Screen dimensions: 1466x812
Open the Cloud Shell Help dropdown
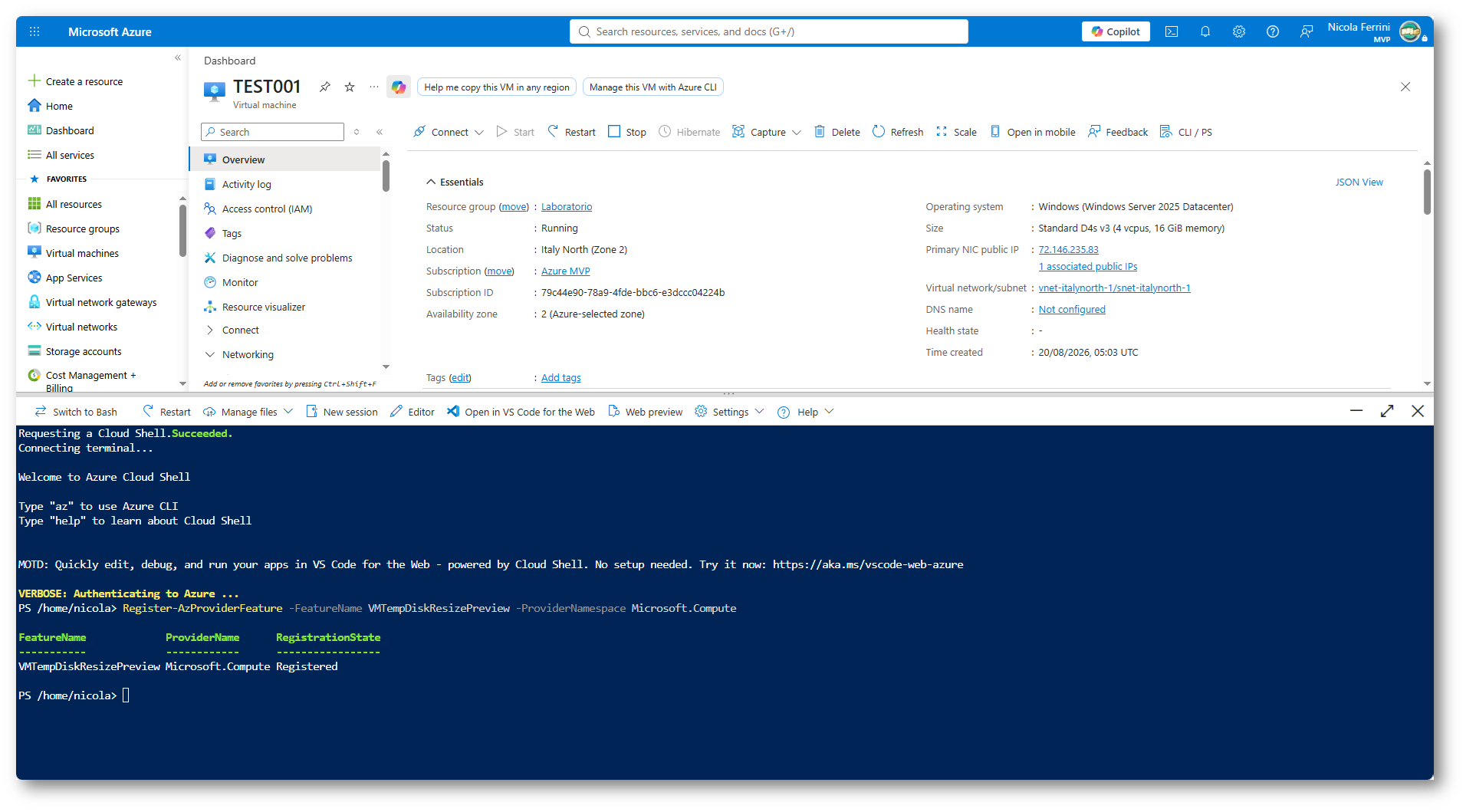805,412
